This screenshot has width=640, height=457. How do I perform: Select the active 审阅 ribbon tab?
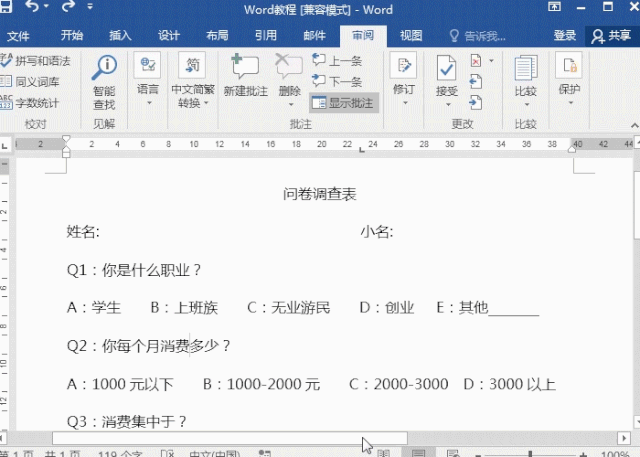[363, 35]
